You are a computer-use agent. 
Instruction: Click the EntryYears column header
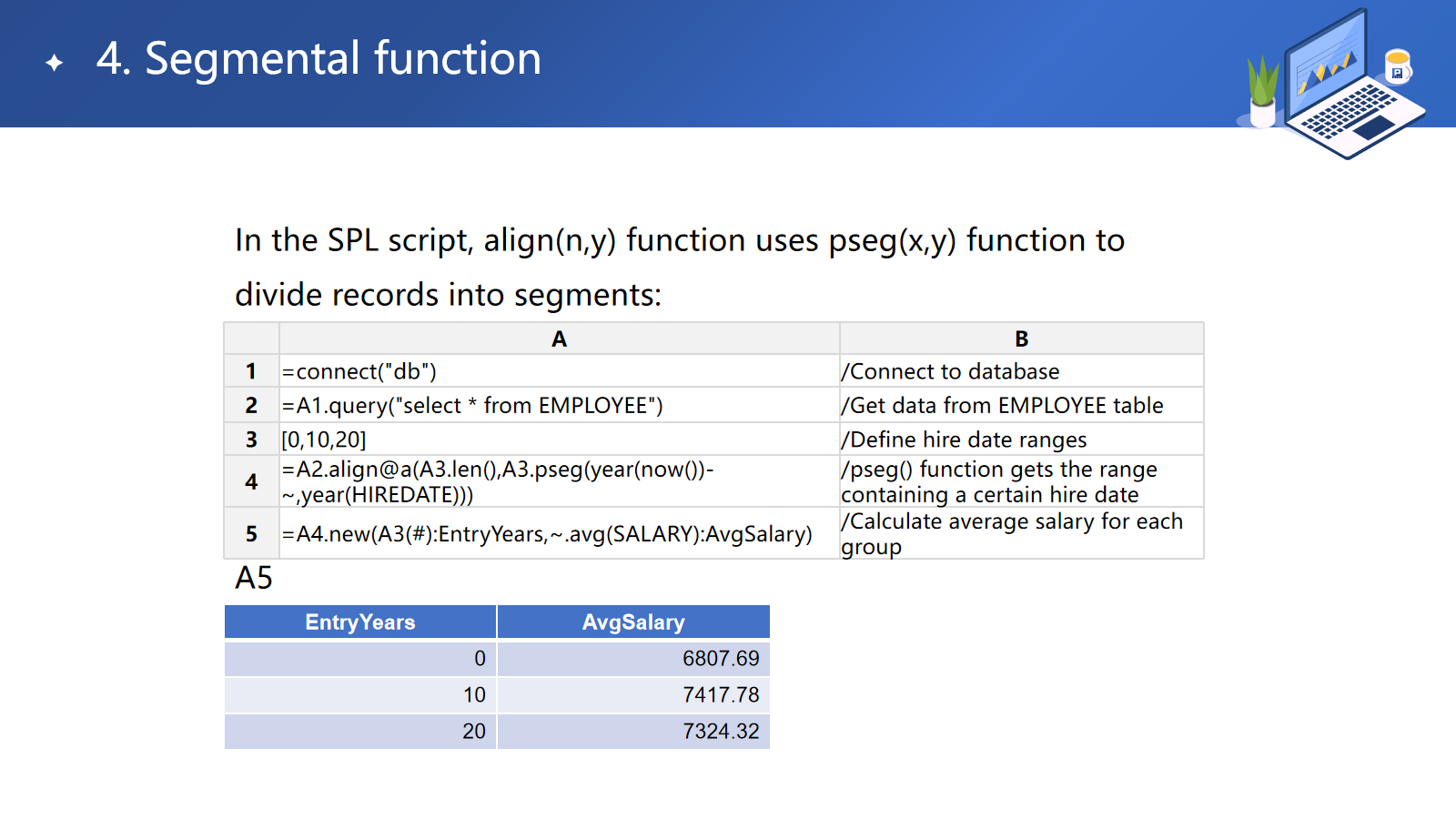click(x=360, y=622)
